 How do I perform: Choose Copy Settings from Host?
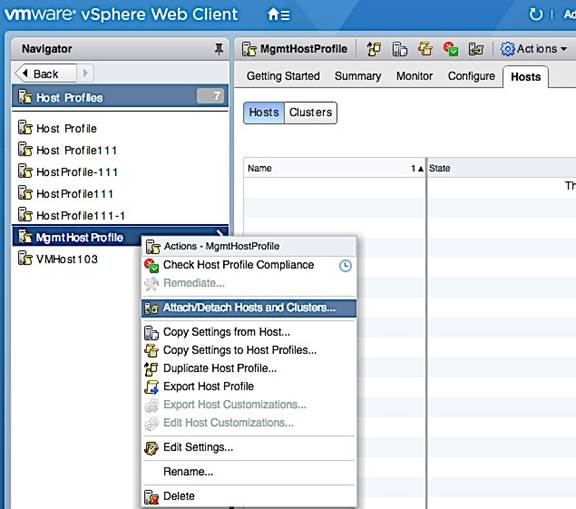pyautogui.click(x=249, y=332)
